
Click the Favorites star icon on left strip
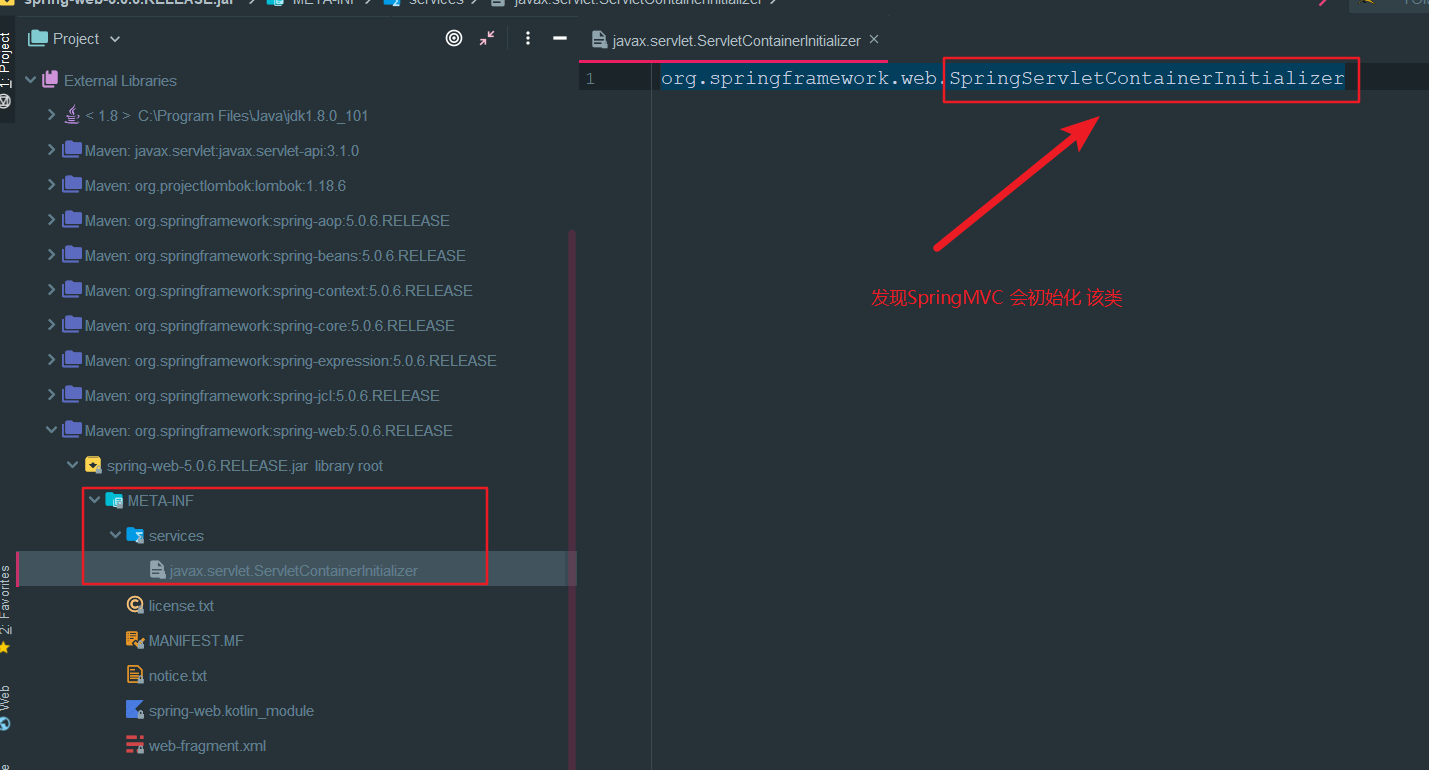tap(6, 648)
